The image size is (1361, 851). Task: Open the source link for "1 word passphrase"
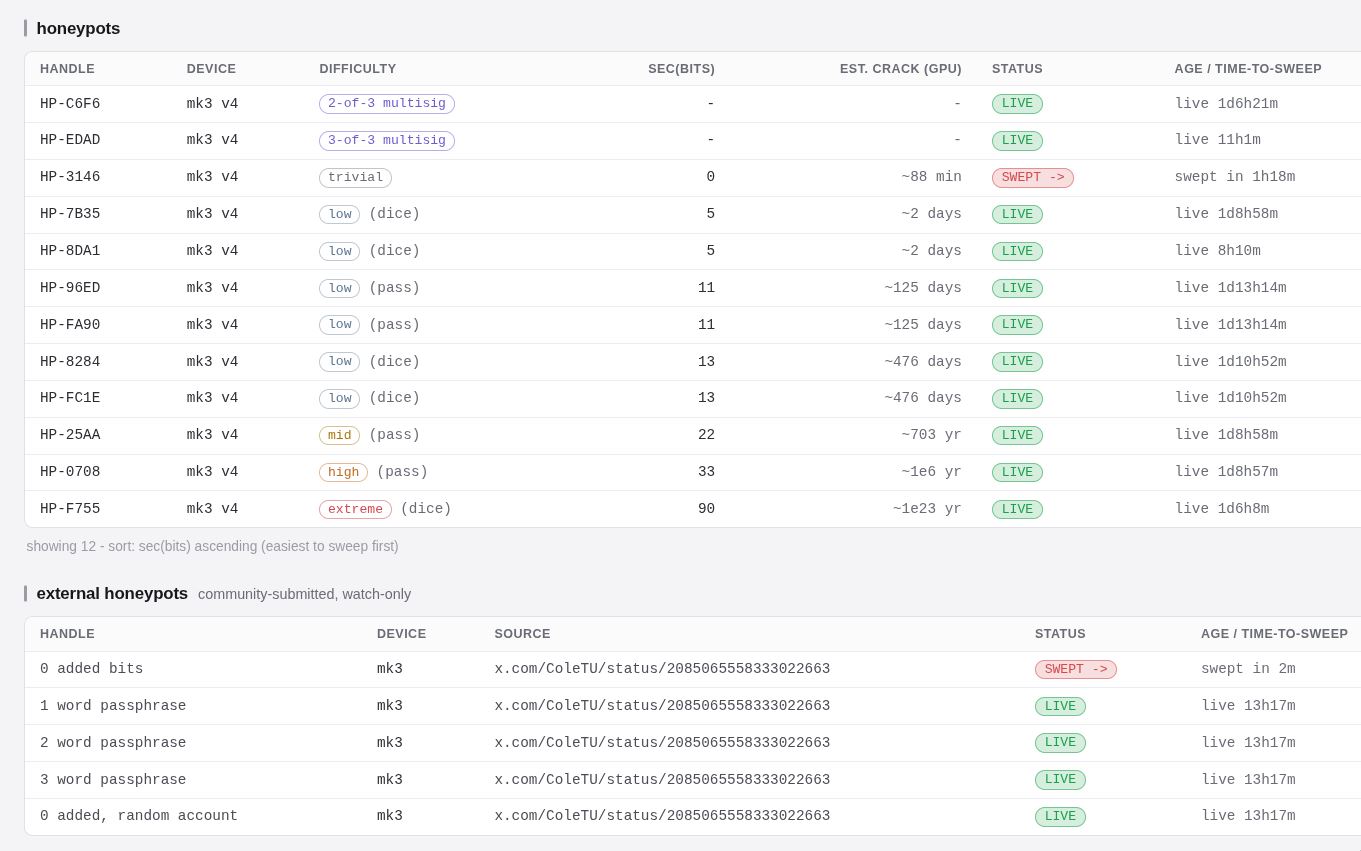(x=662, y=706)
